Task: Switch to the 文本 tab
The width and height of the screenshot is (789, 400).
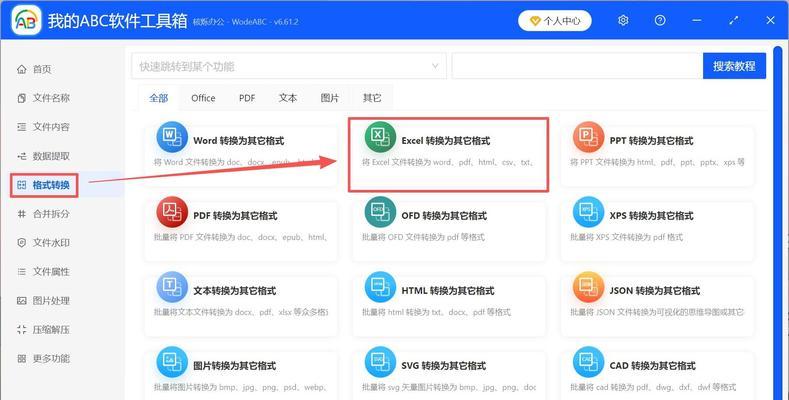Action: tap(288, 98)
